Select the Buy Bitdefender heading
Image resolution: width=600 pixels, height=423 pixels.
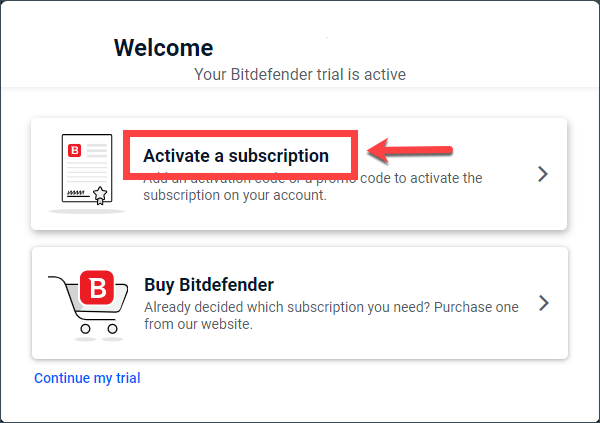[209, 284]
